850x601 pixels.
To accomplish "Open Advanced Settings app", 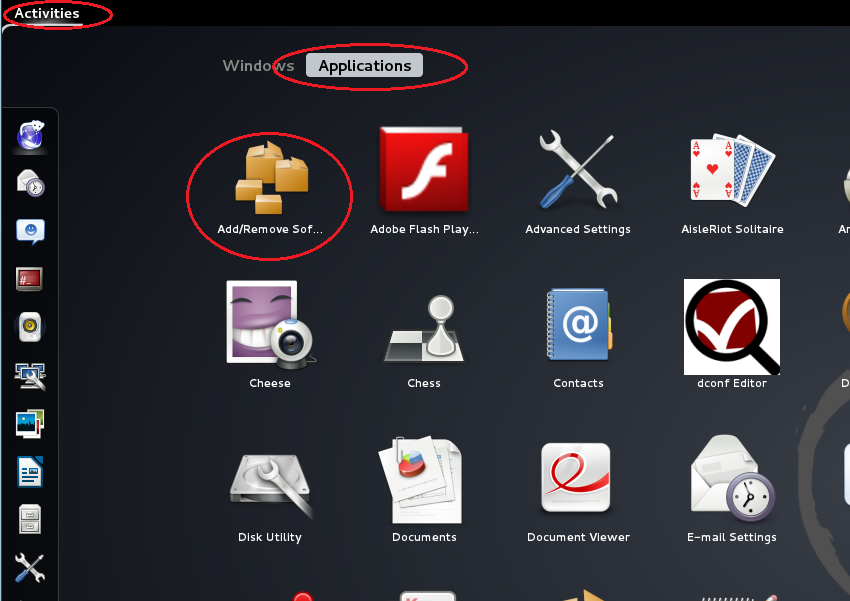I will [x=578, y=182].
